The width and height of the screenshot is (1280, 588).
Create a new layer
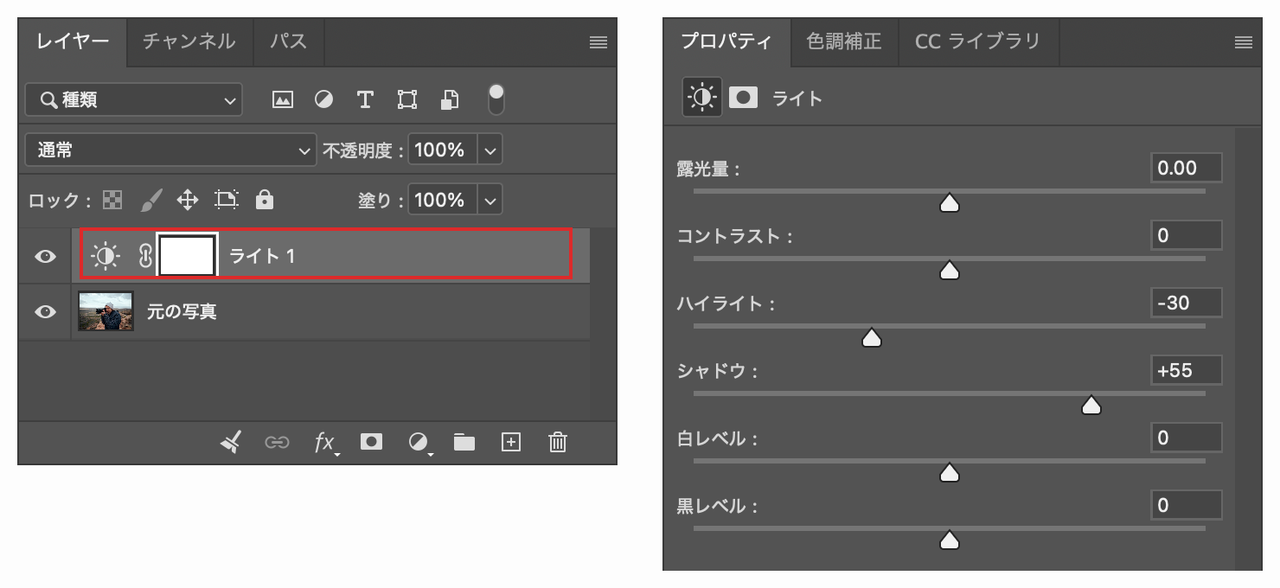tap(511, 442)
